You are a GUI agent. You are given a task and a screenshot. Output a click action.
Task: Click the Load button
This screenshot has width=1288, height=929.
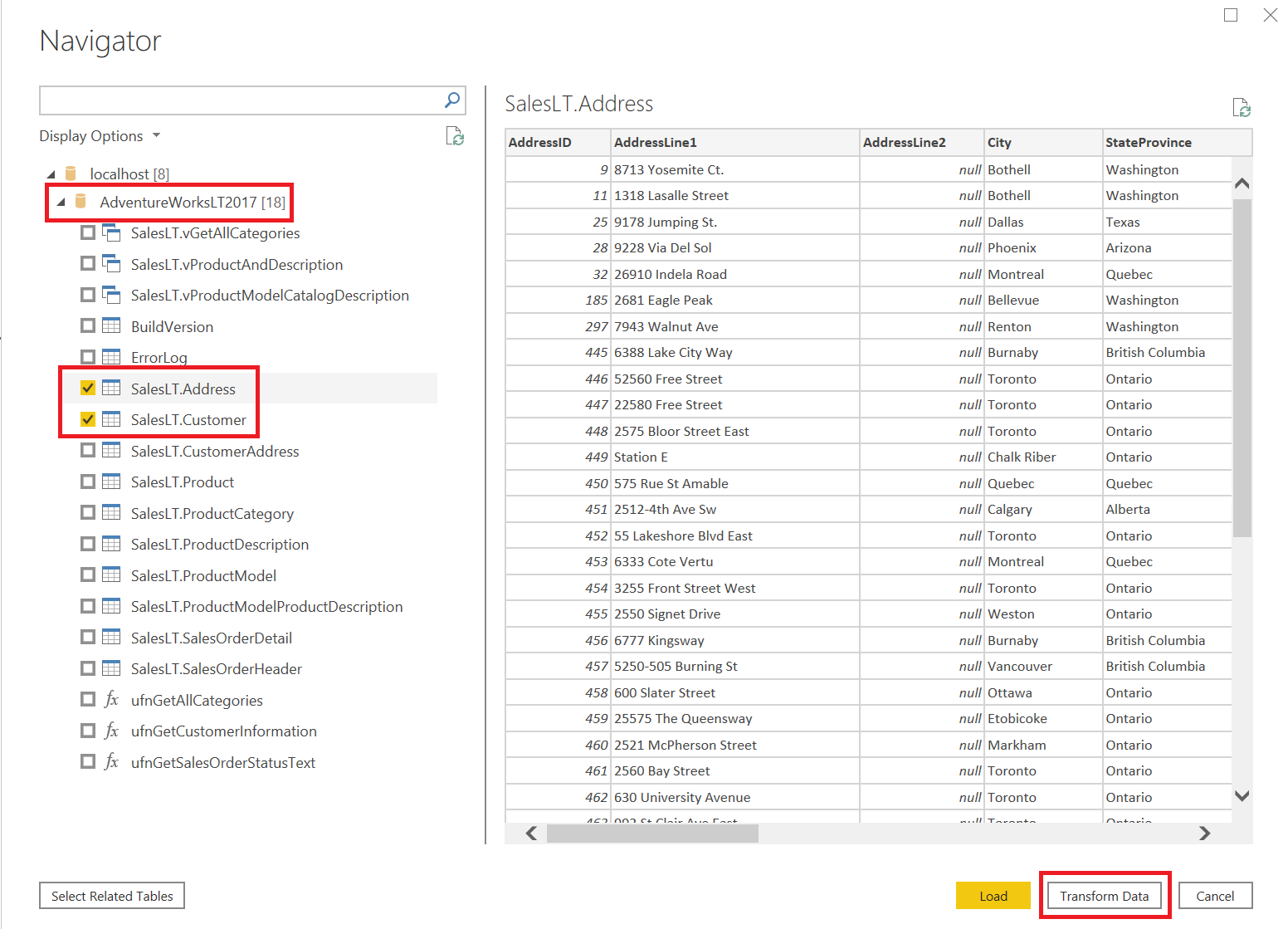coord(993,896)
